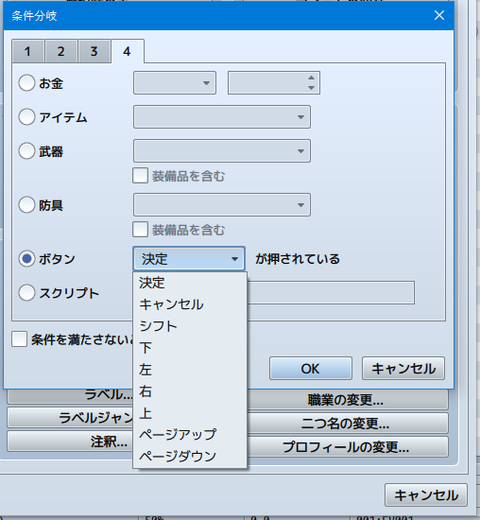Select tab 4

pyautogui.click(x=127, y=51)
